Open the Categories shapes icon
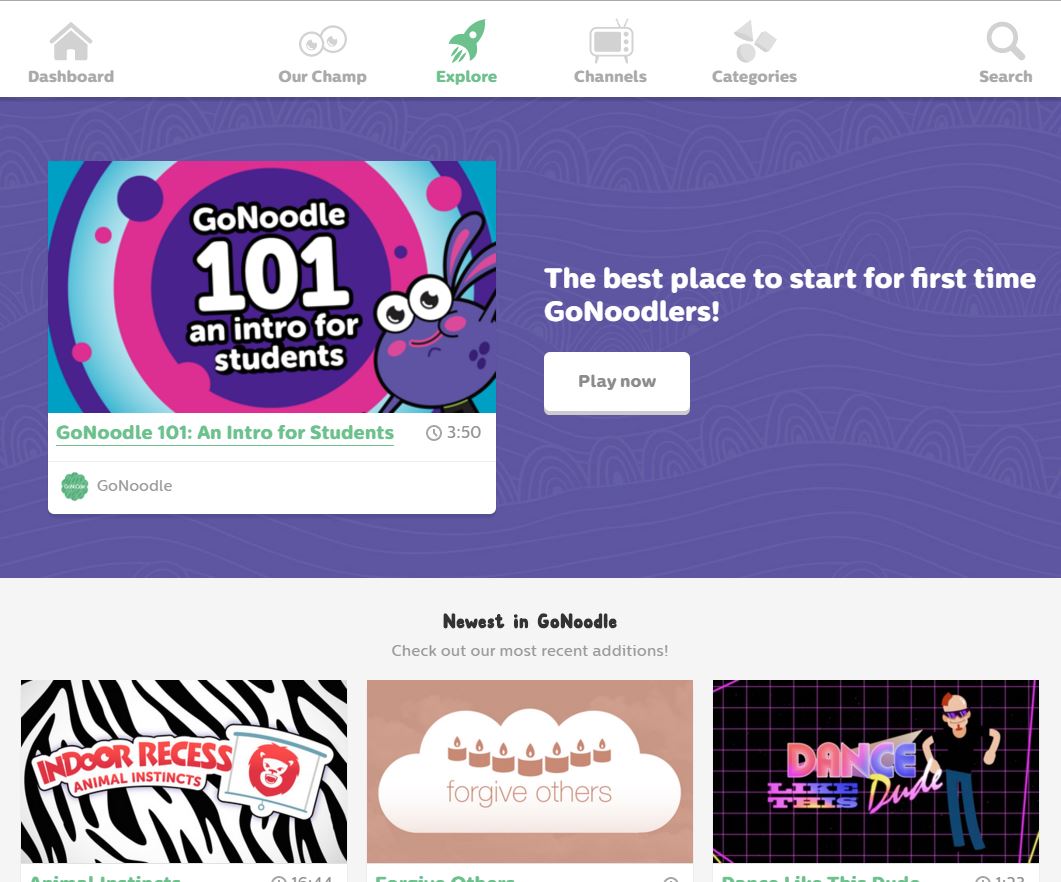 click(x=754, y=41)
